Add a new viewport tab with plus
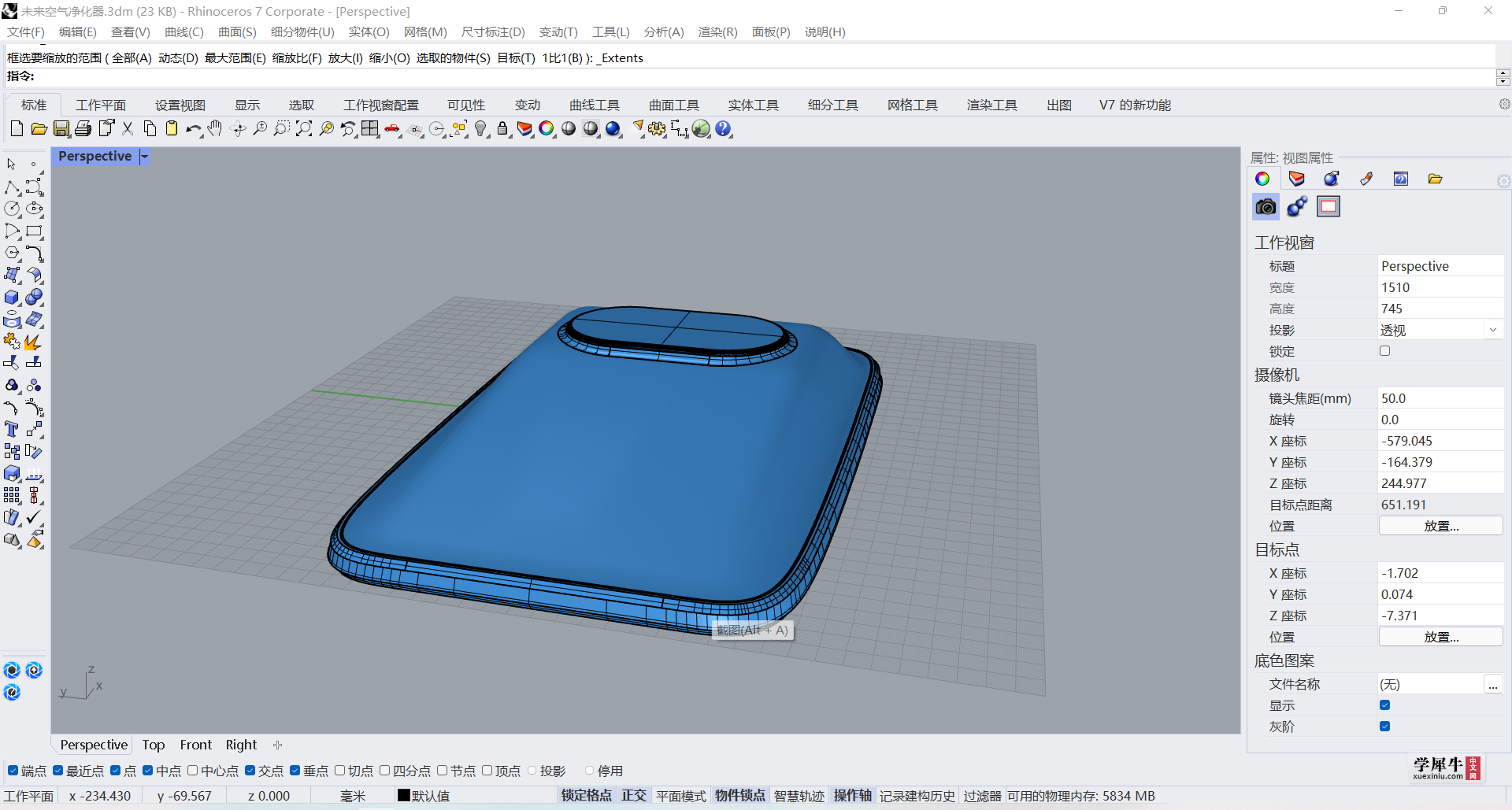Image resolution: width=1512 pixels, height=810 pixels. [277, 745]
